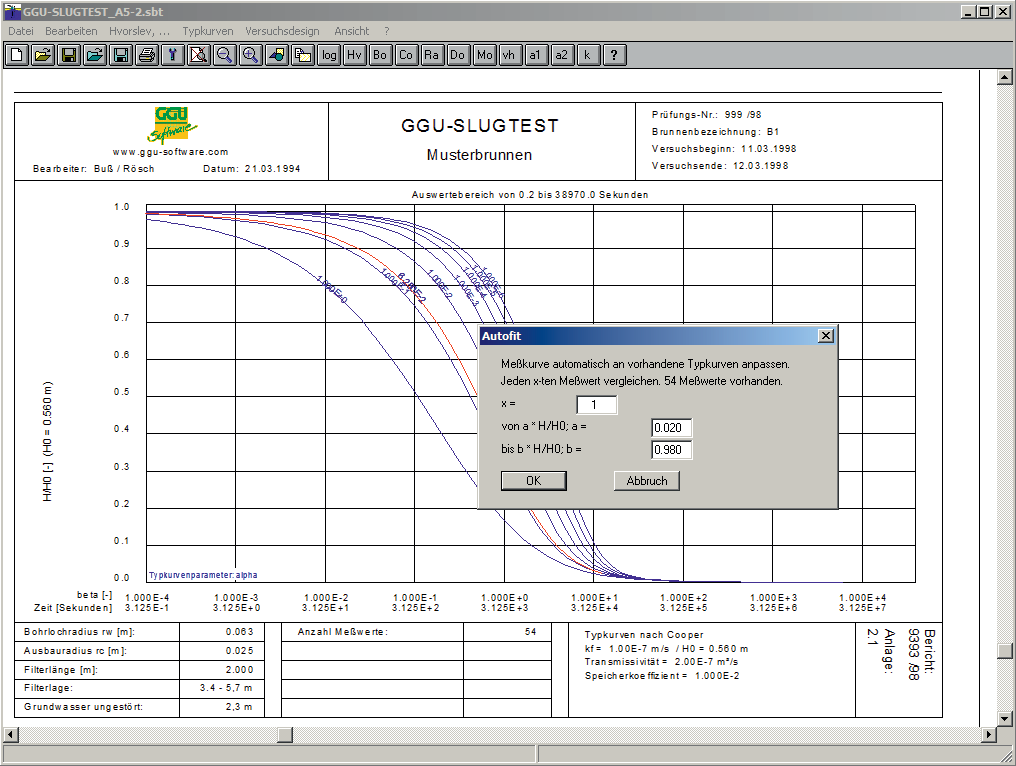This screenshot has width=1016, height=766.
Task: Zoom out with the minus magnifier
Action: (x=224, y=55)
